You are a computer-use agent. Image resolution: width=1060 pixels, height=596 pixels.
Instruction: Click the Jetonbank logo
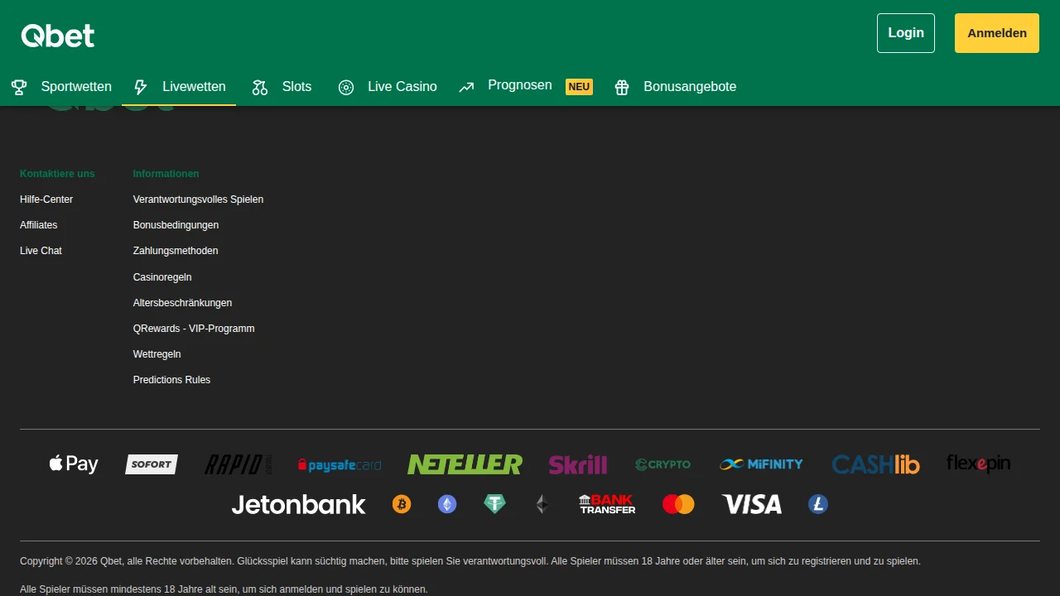click(x=298, y=504)
